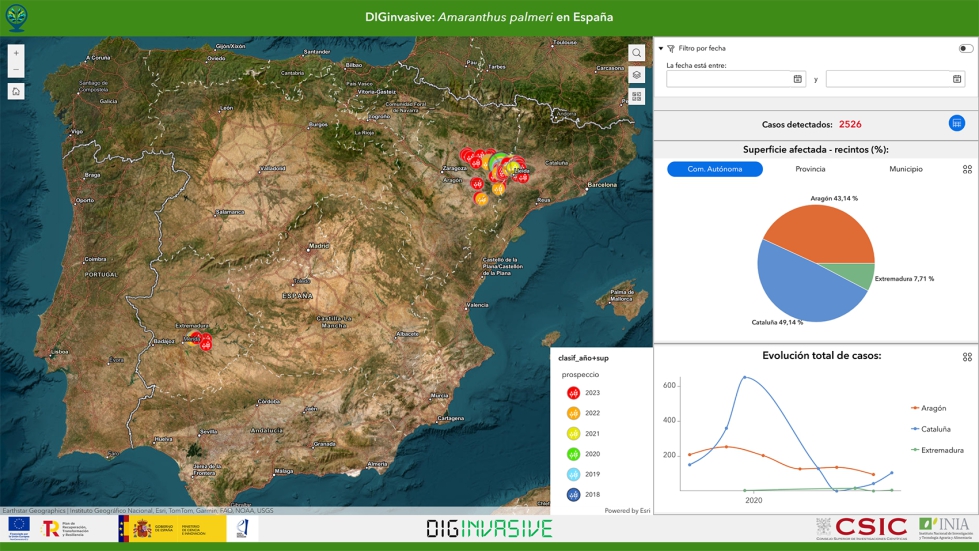Reset map to home extent
Viewport: 979px width, 551px height.
pyautogui.click(x=16, y=91)
